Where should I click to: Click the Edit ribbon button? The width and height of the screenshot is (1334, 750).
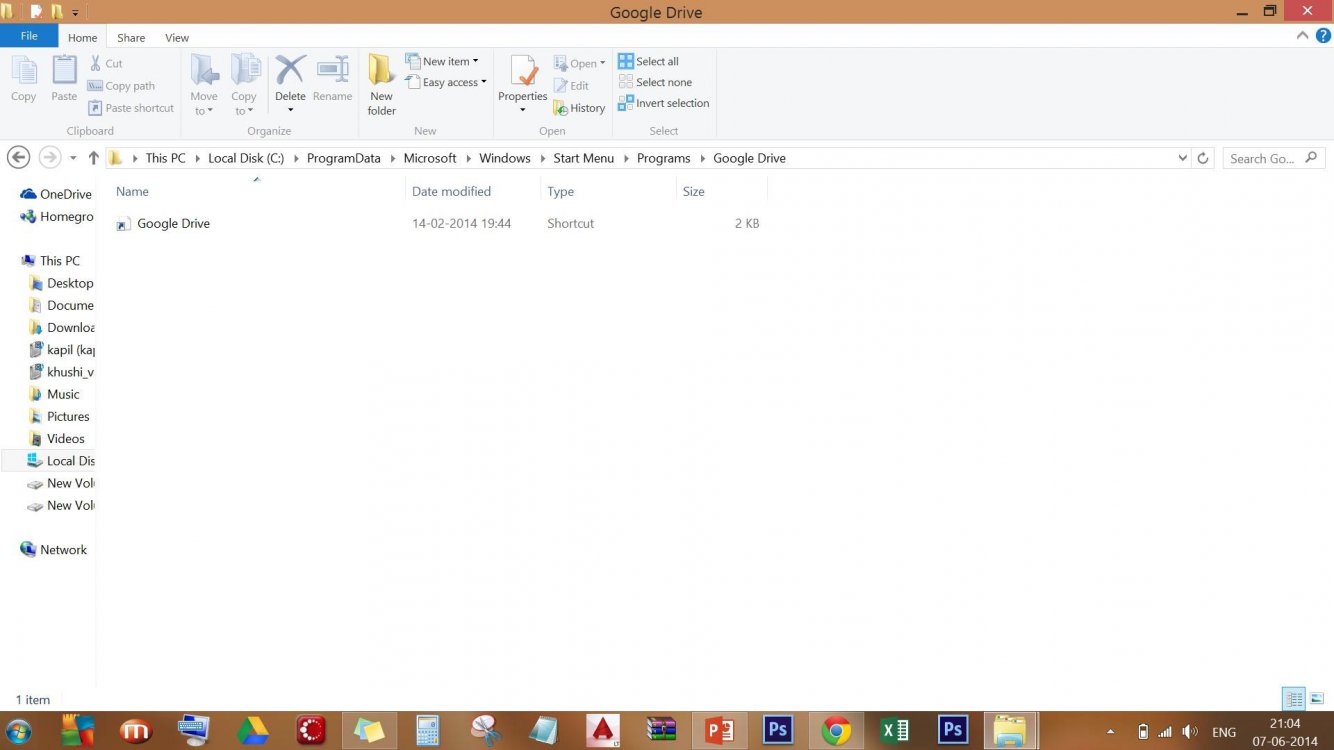pyautogui.click(x=571, y=86)
